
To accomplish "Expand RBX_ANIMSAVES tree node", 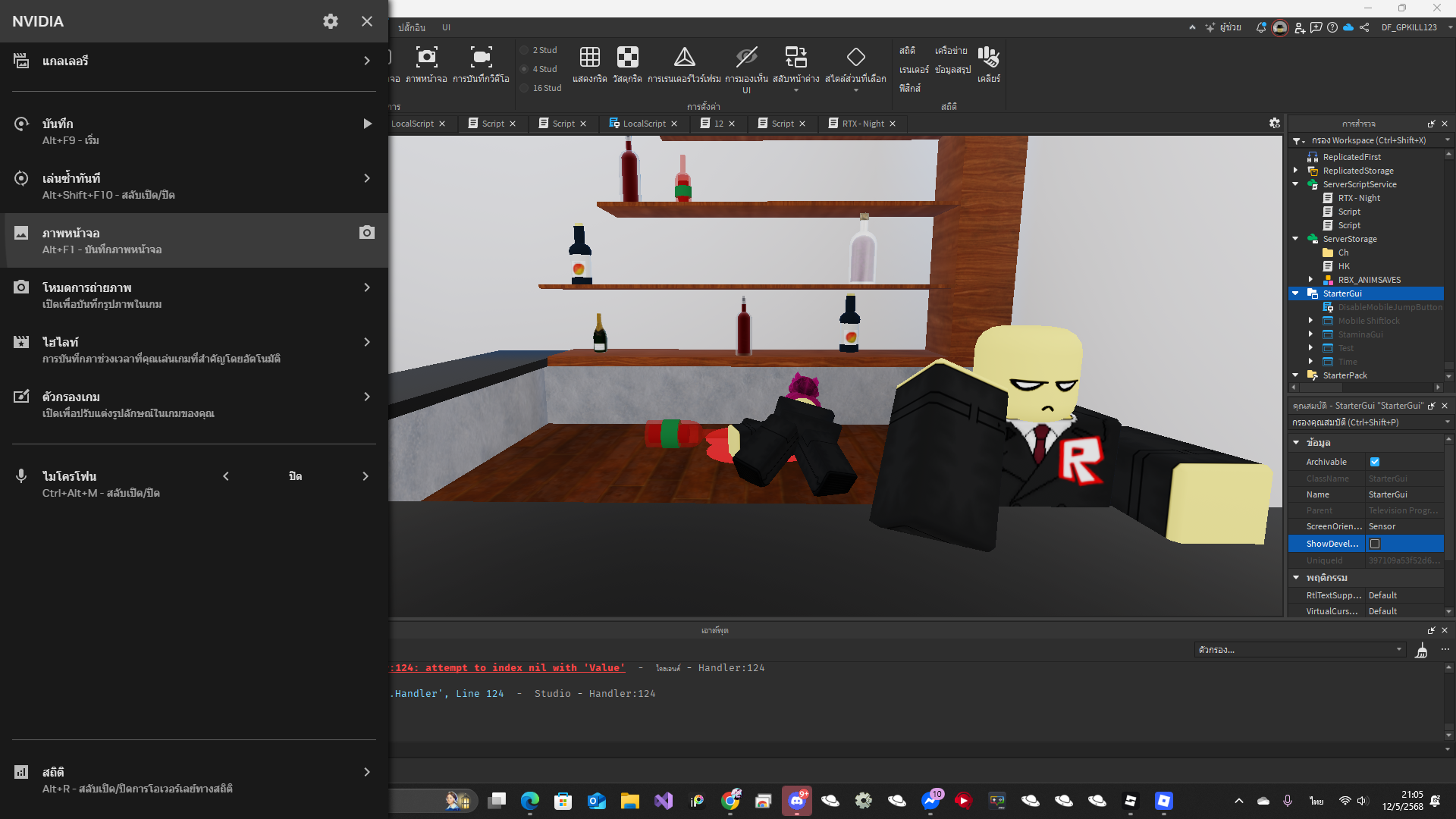I will pyautogui.click(x=1310, y=280).
